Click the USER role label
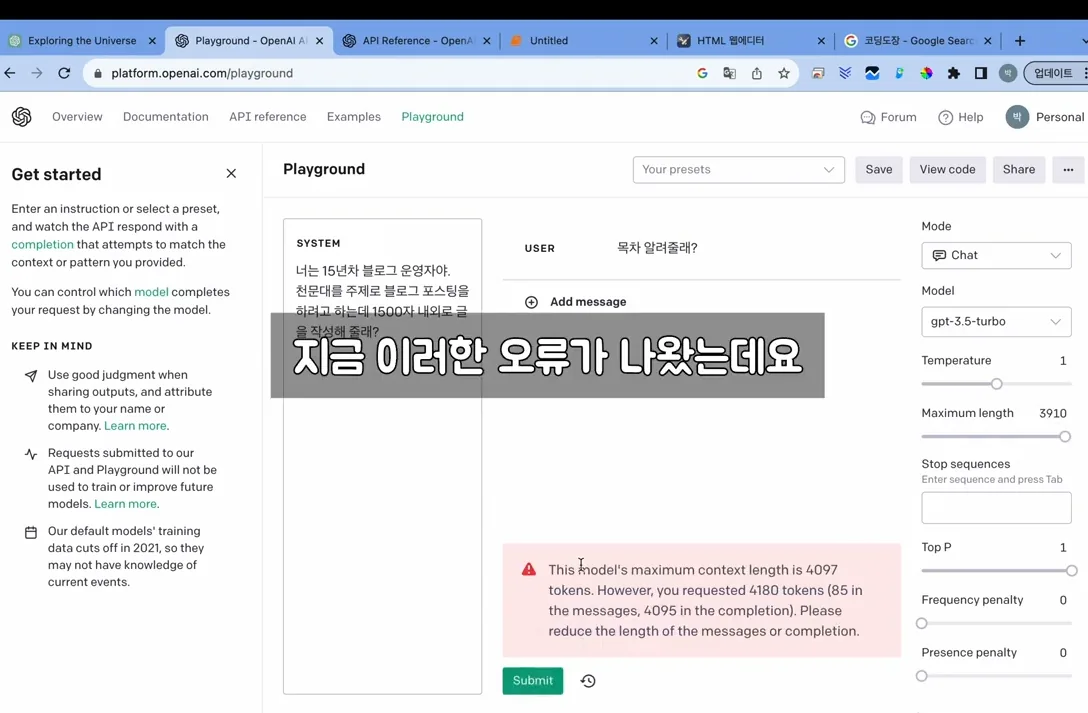Screen dimensions: 1088x713 click(x=539, y=248)
